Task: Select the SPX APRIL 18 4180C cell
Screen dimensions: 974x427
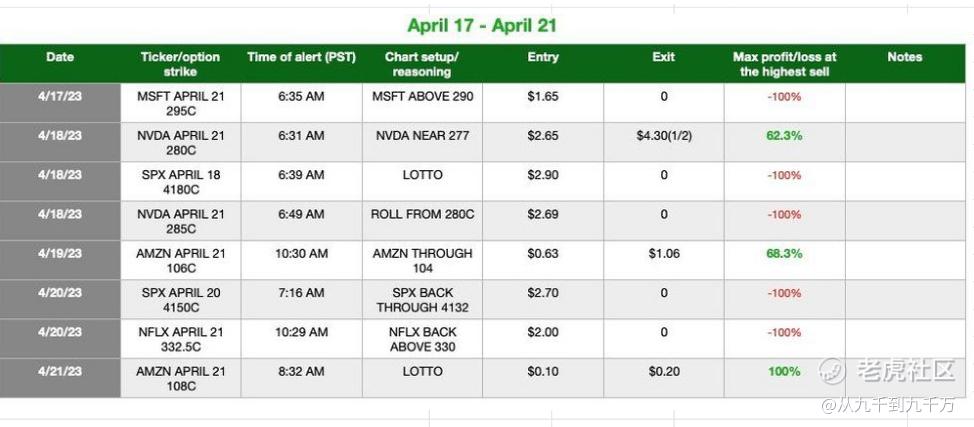Action: coord(180,181)
